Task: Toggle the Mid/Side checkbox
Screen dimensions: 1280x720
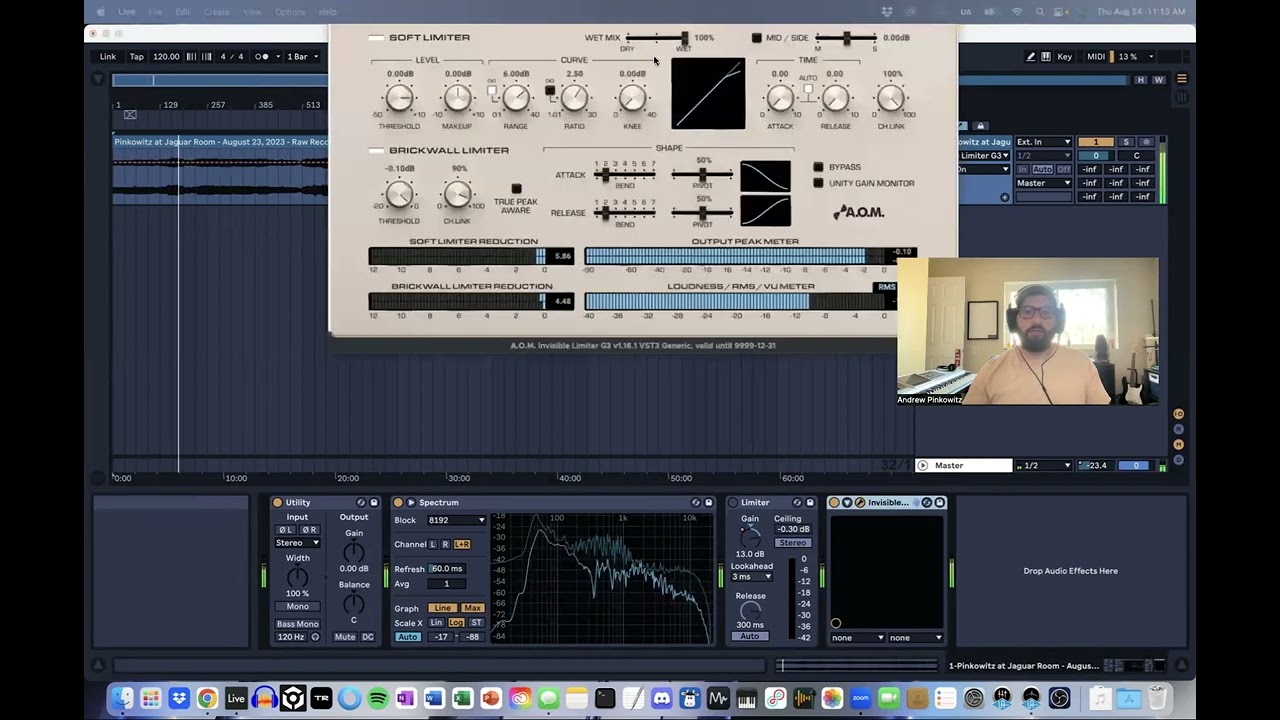Action: pos(756,38)
